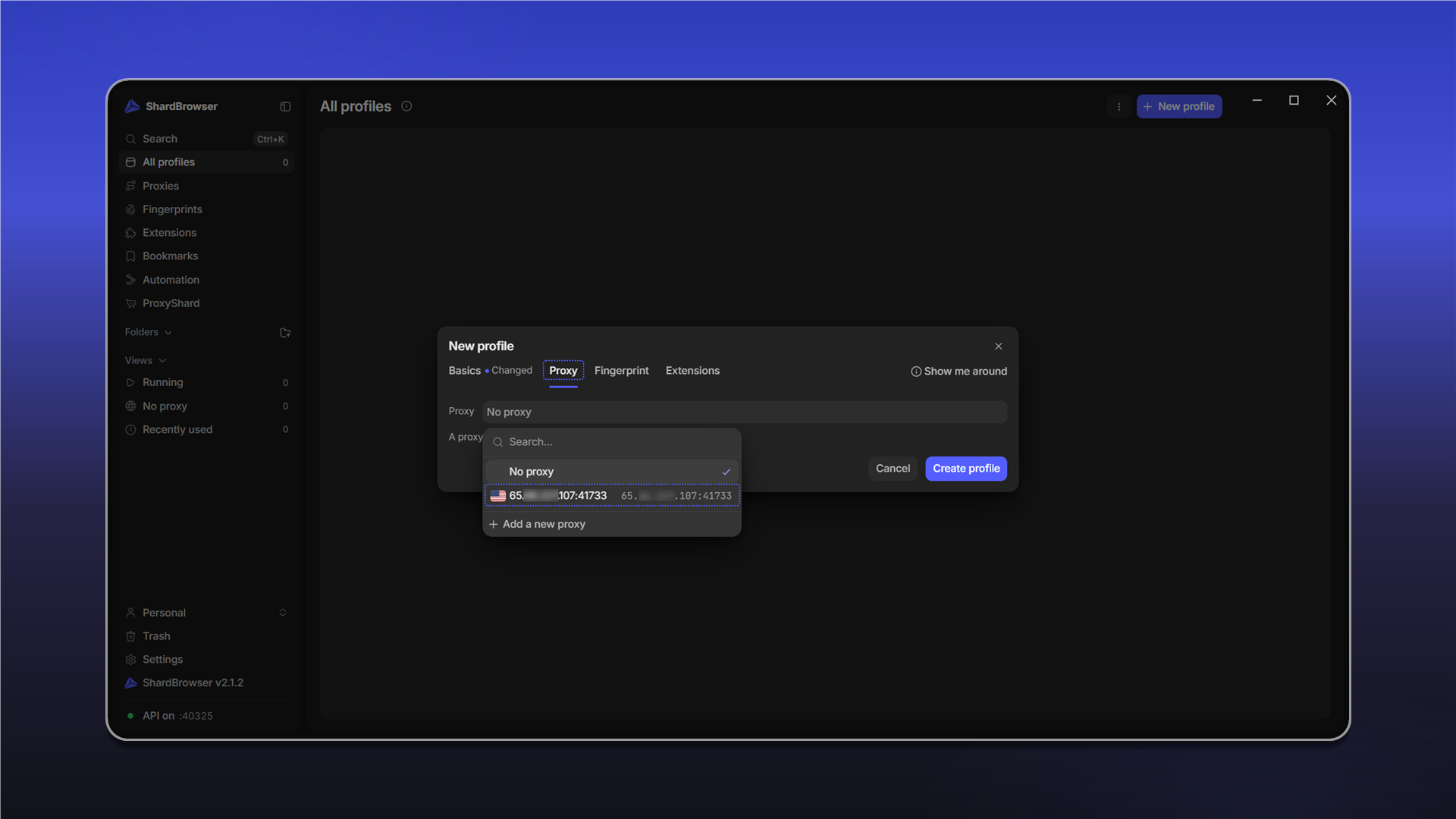Close the New profile dialog
Viewport: 1456px width, 819px height.
(x=998, y=347)
